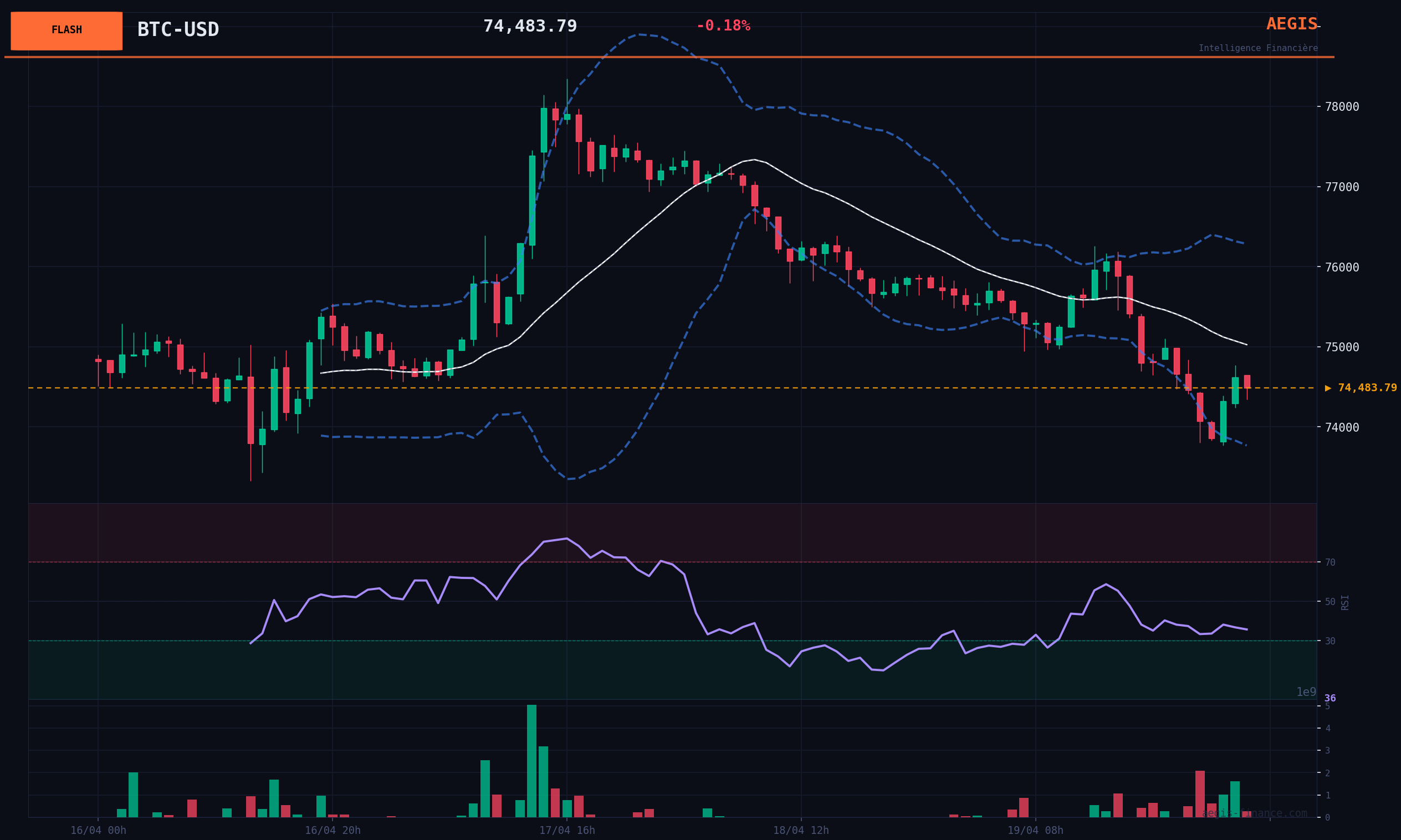Click the 16/04 20h time axis label
Viewport: 1401px width, 840px height.
click(x=333, y=831)
